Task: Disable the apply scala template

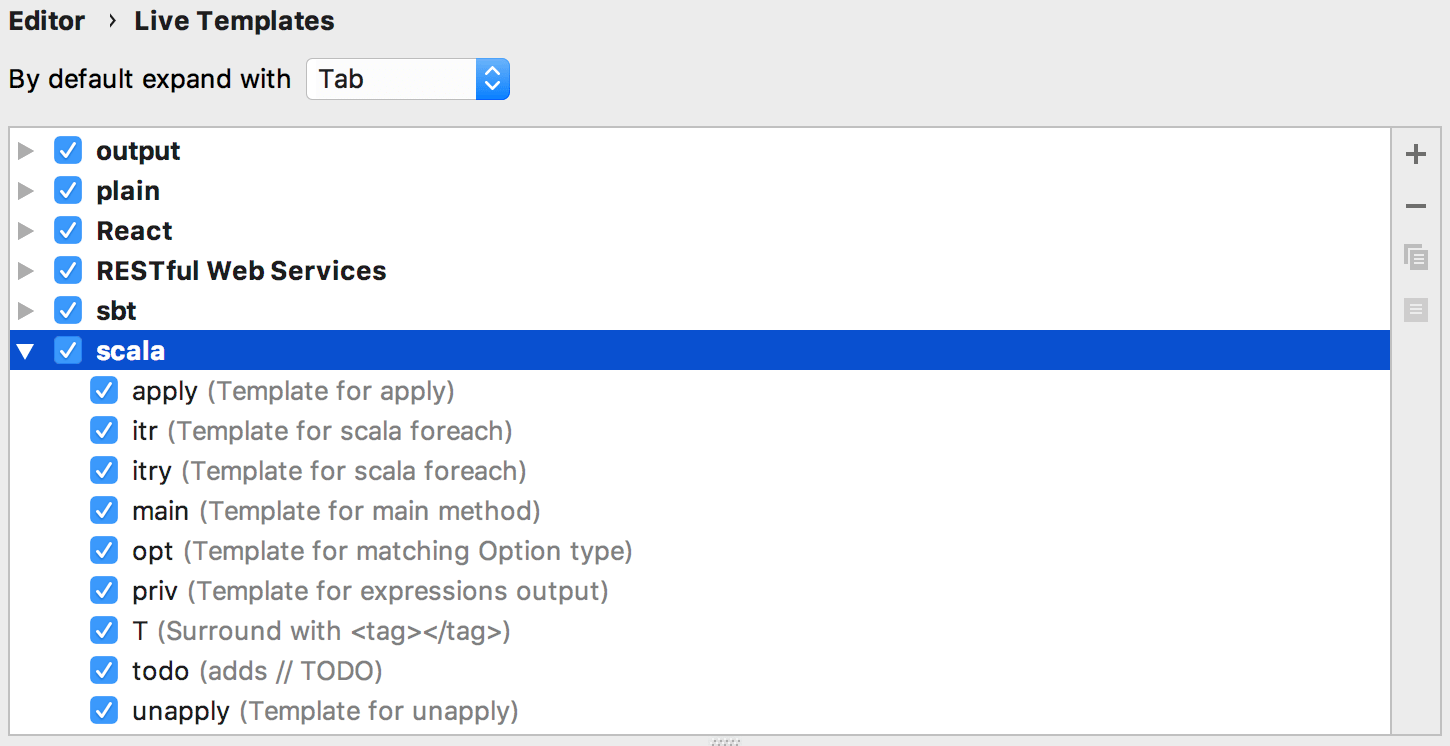Action: pyautogui.click(x=104, y=390)
